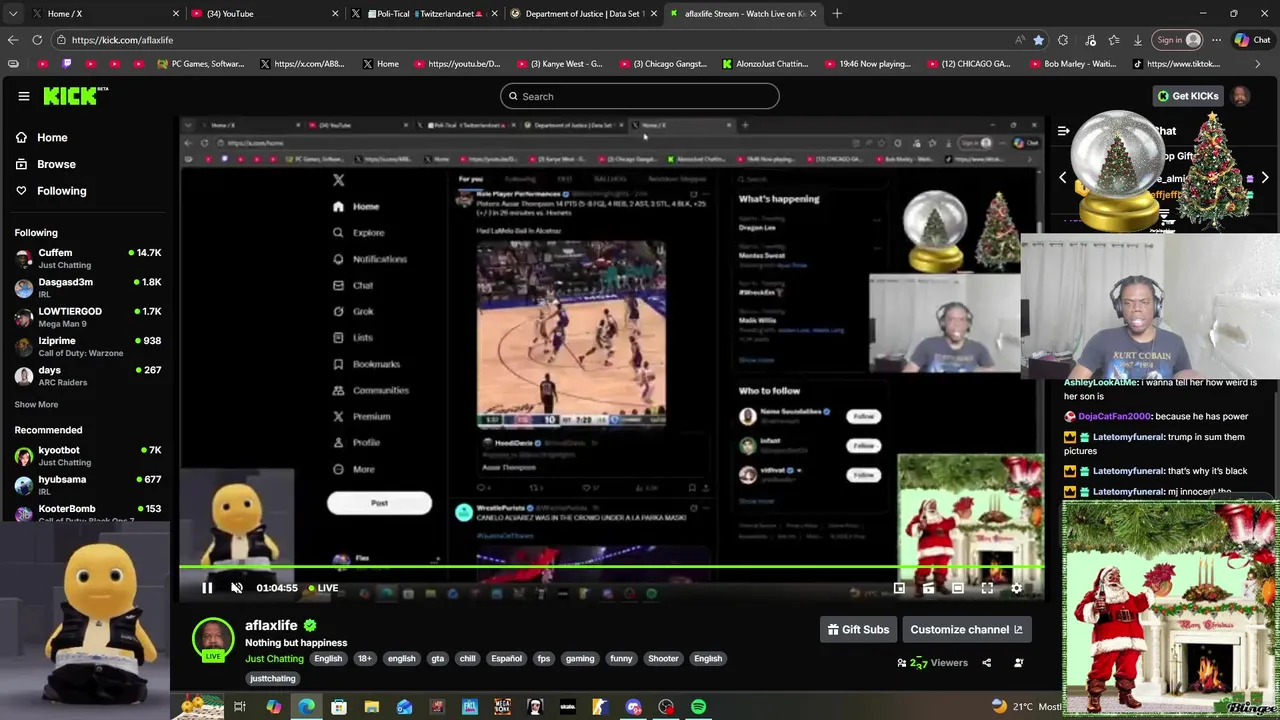The image size is (1280, 720).
Task: Toggle theater mode on the player
Action: tap(958, 588)
